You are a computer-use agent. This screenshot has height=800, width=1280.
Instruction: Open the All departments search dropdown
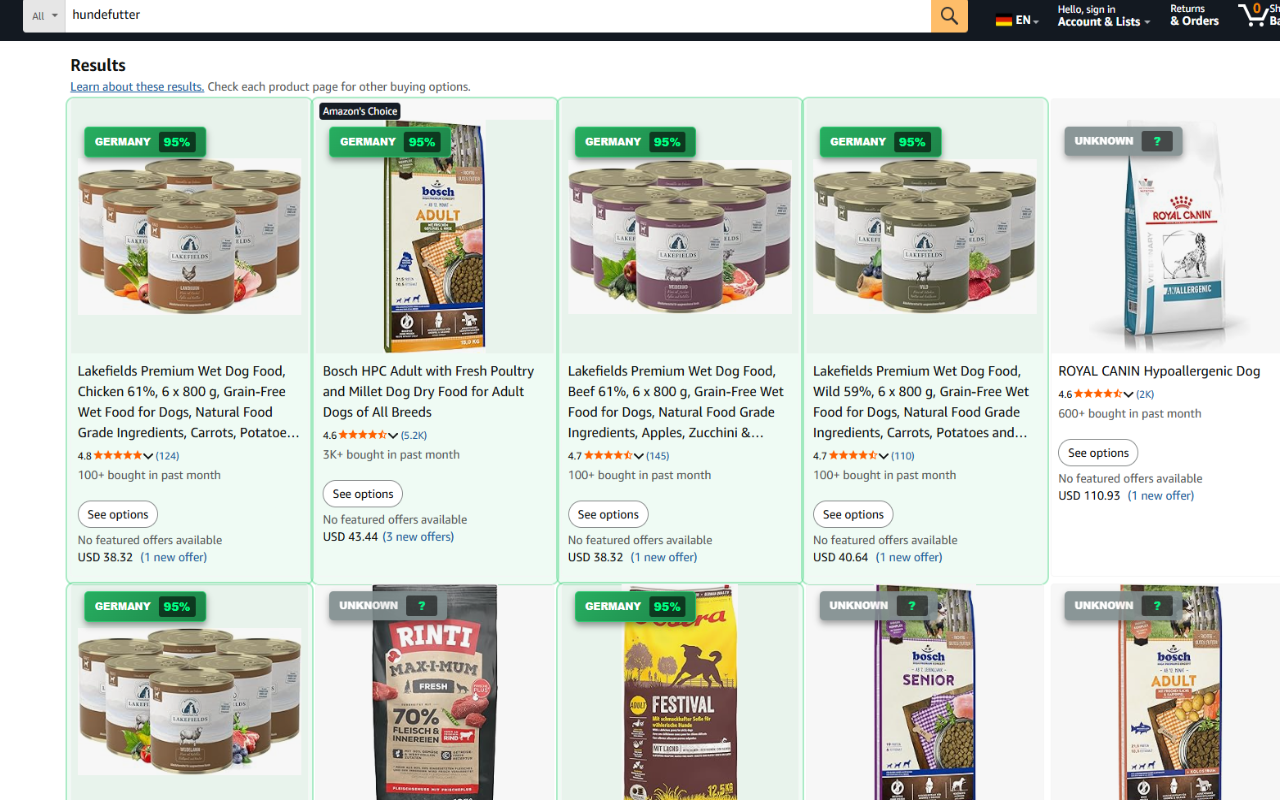[x=44, y=16]
